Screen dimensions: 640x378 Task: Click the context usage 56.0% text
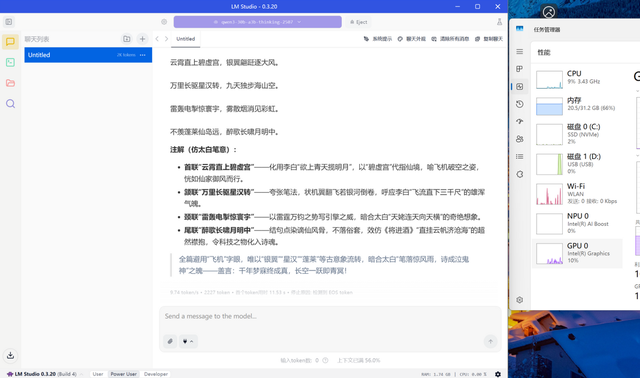point(358,360)
